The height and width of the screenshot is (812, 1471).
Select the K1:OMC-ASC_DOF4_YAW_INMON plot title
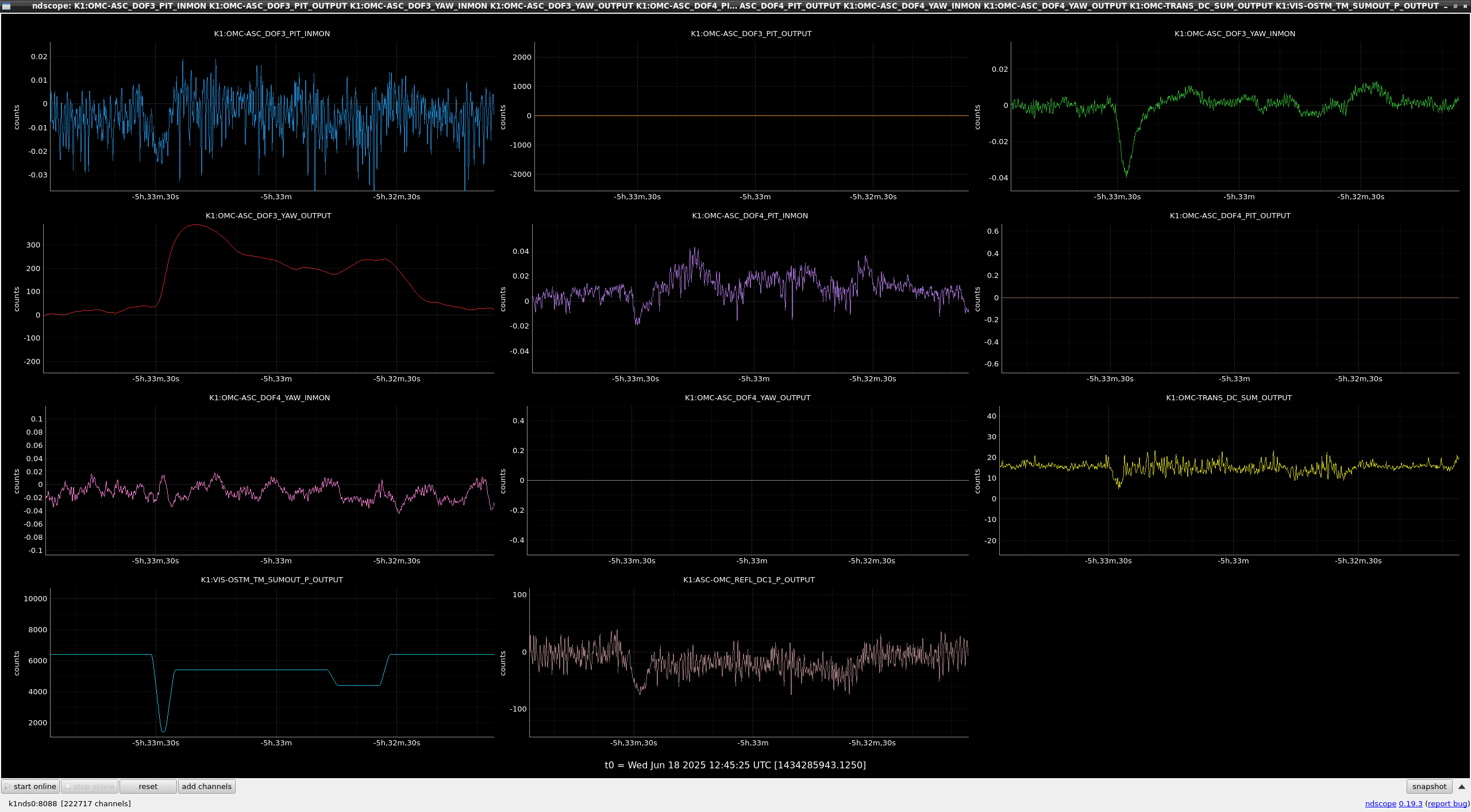(x=269, y=397)
